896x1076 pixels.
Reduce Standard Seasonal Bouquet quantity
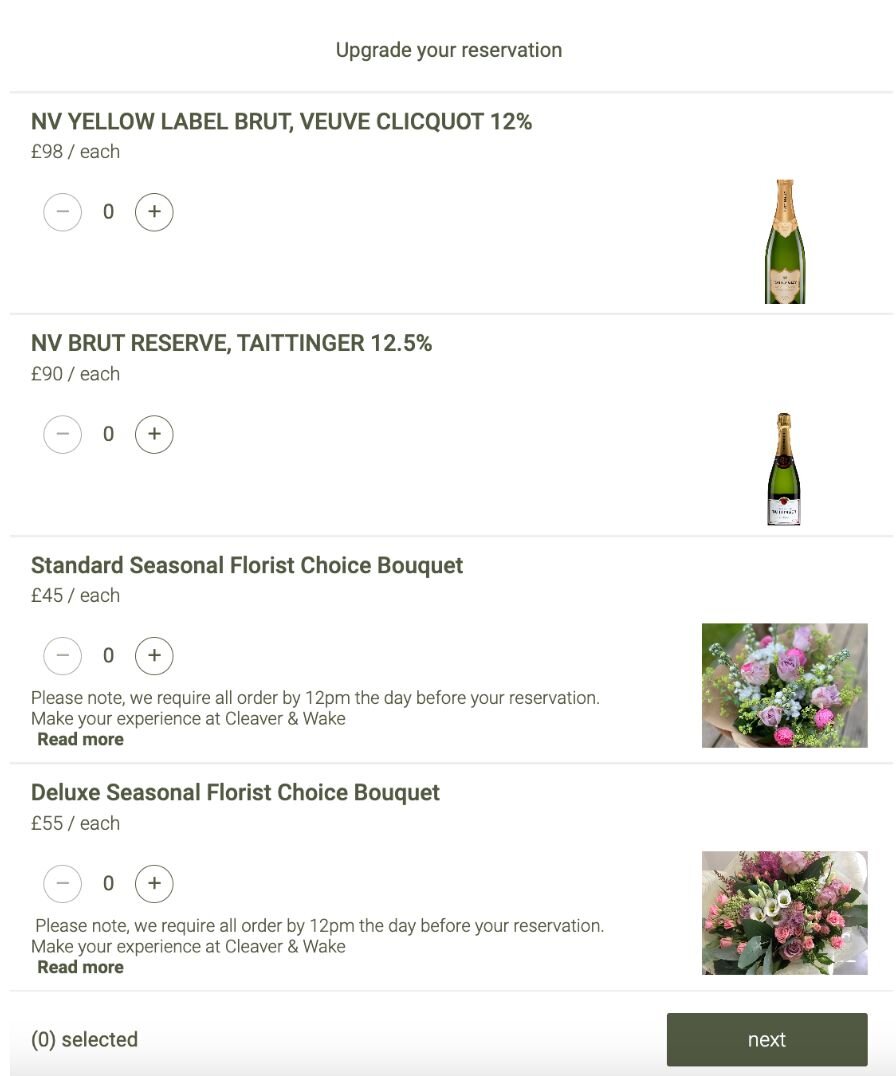pyautogui.click(x=63, y=656)
